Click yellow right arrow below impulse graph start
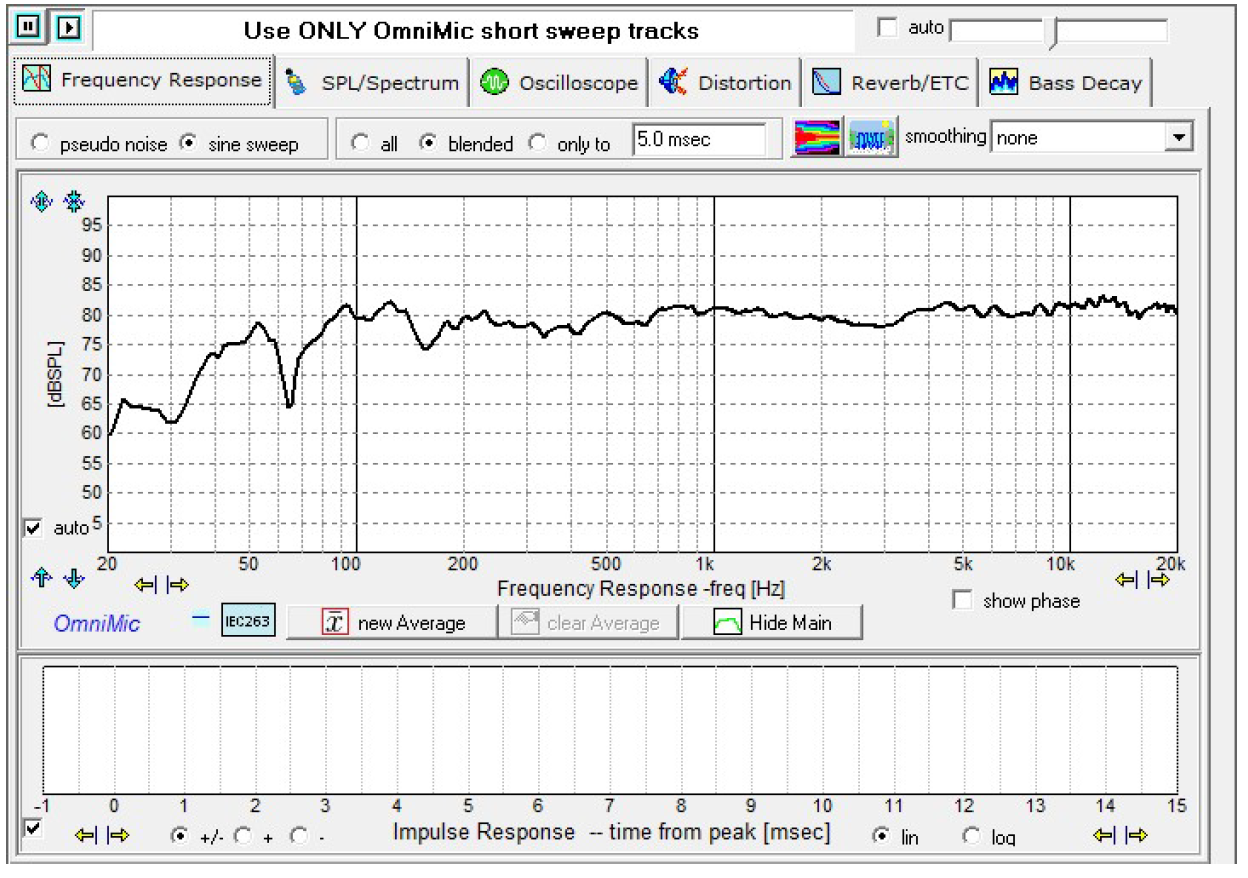The width and height of the screenshot is (1248, 878). 119,836
